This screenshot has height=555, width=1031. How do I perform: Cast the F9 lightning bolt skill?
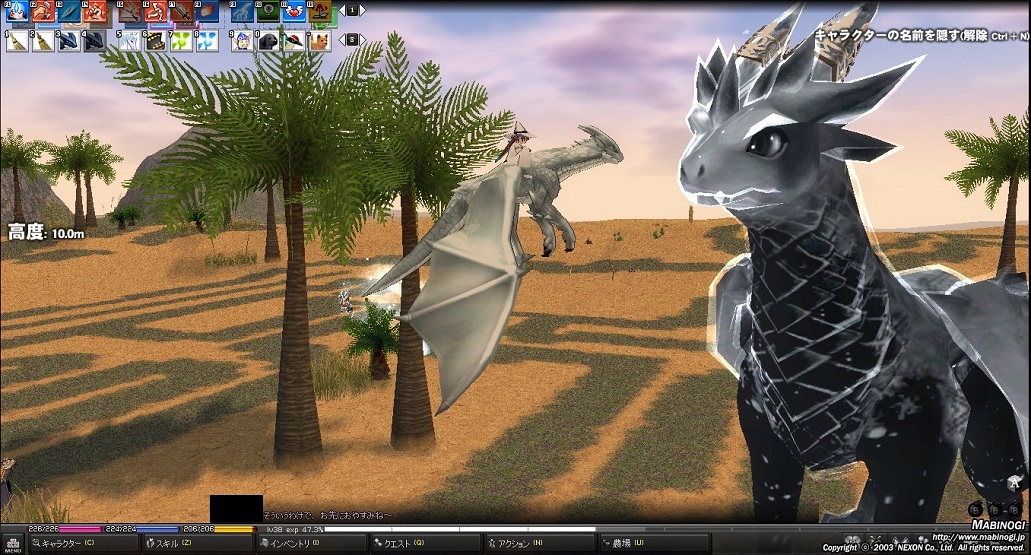(242, 11)
